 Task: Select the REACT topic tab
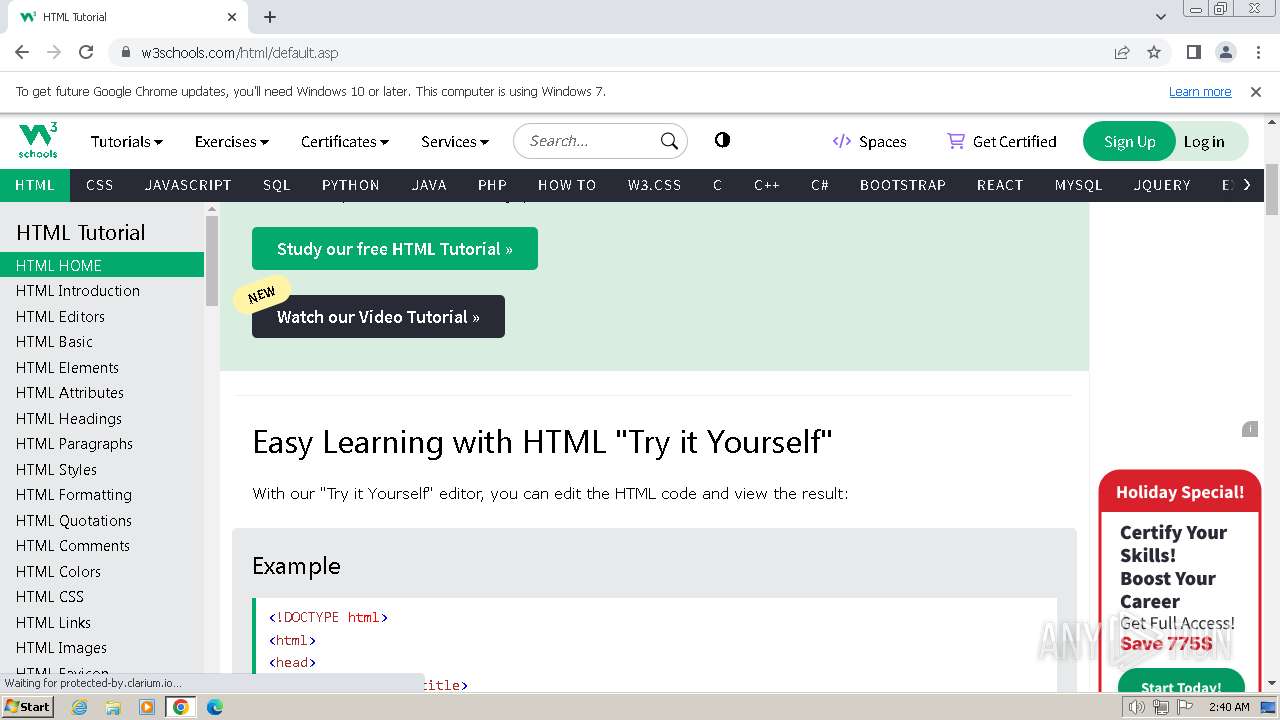click(x=1000, y=185)
